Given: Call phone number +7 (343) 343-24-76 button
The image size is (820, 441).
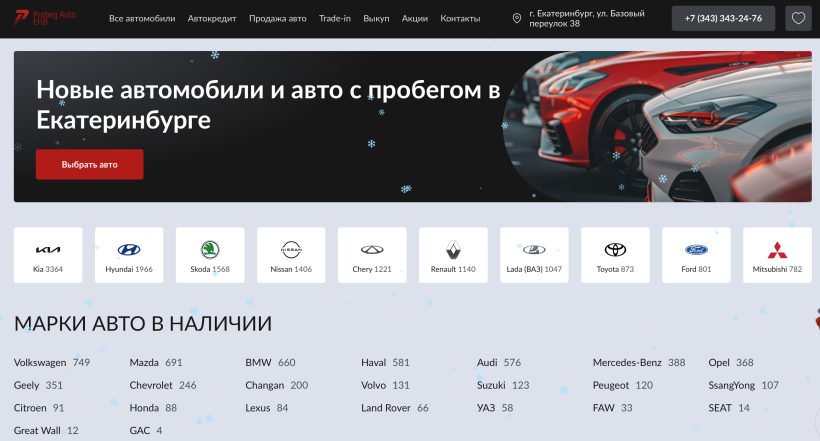Looking at the screenshot, I should pos(723,18).
